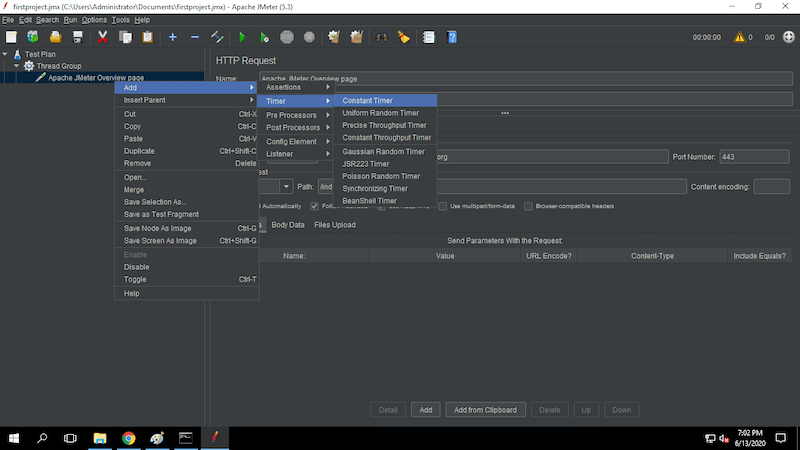Click the Value column header
The image size is (800, 450).
(445, 256)
